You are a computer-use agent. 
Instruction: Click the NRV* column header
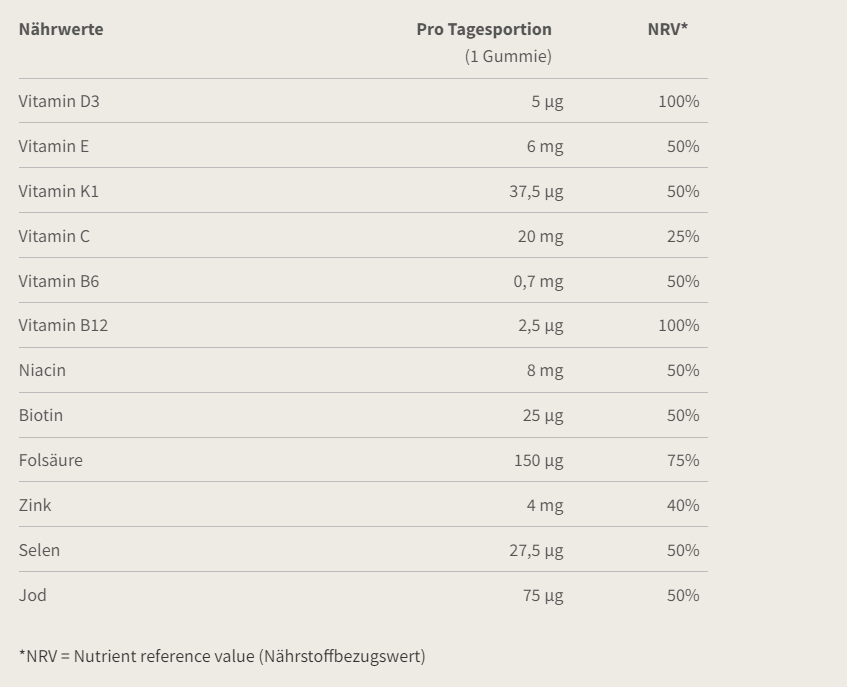click(668, 29)
